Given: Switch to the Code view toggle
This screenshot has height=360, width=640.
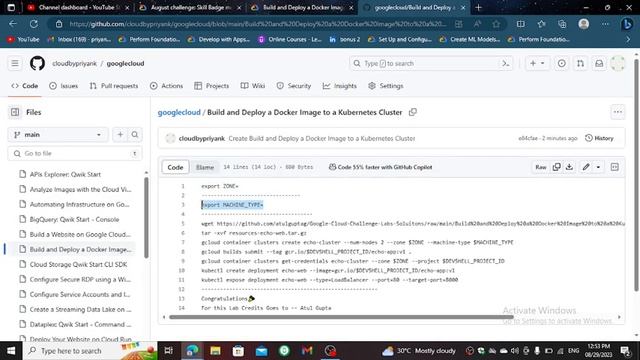Looking at the screenshot, I should point(176,167).
